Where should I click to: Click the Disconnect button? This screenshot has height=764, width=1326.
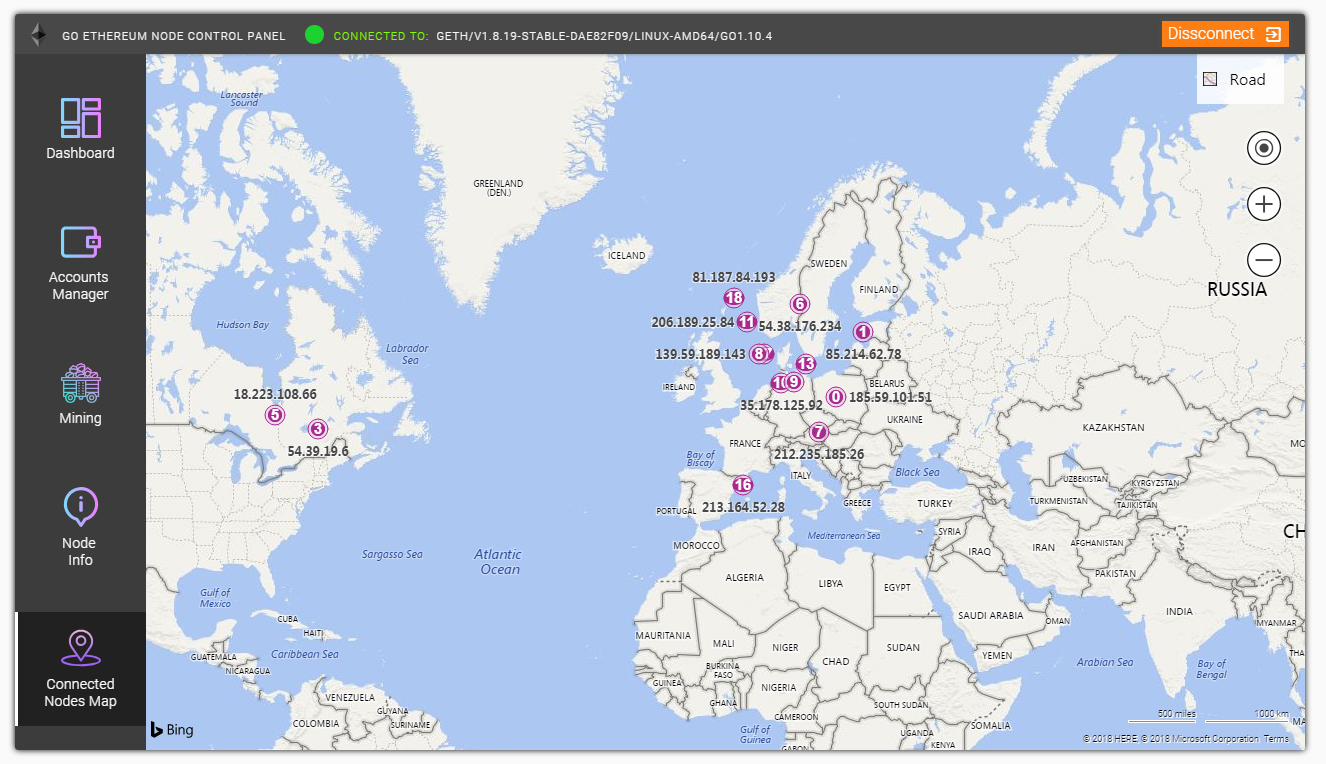[x=1225, y=34]
